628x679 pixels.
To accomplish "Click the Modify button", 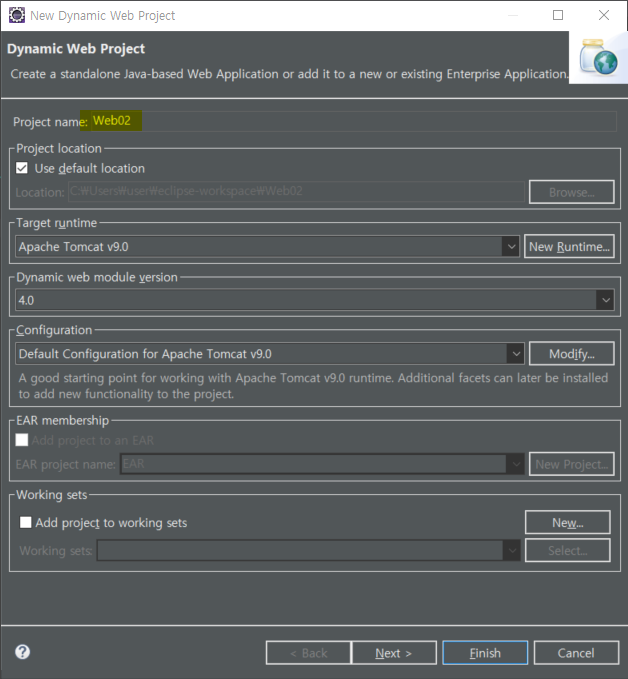I will pos(571,354).
